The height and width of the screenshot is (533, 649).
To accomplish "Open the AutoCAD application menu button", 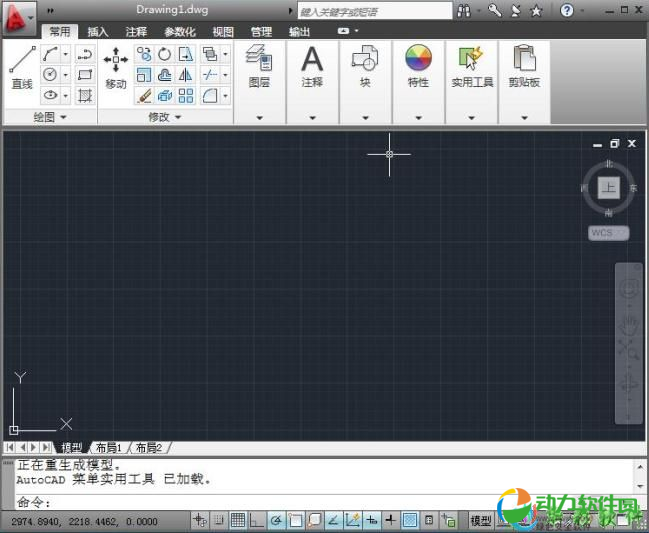I will [17, 16].
